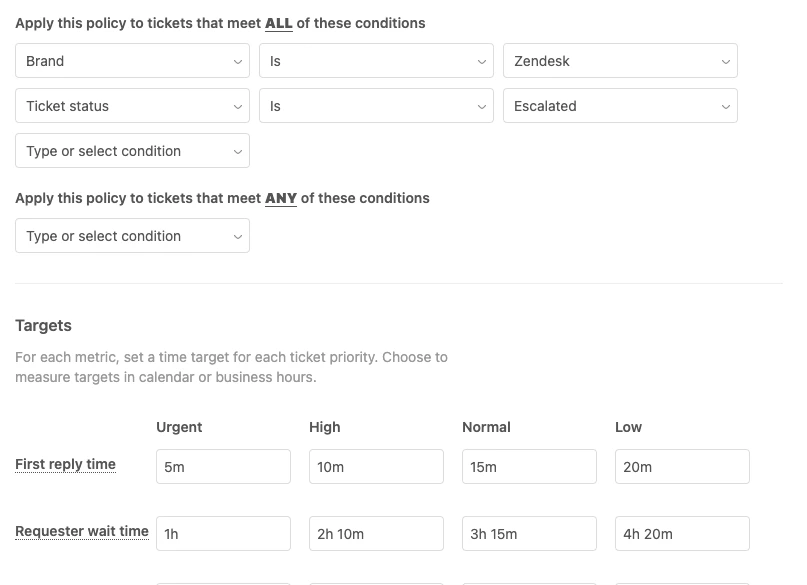Open the Ticket status operator 'Is' dropdown
This screenshot has width=807, height=585.
tap(376, 106)
